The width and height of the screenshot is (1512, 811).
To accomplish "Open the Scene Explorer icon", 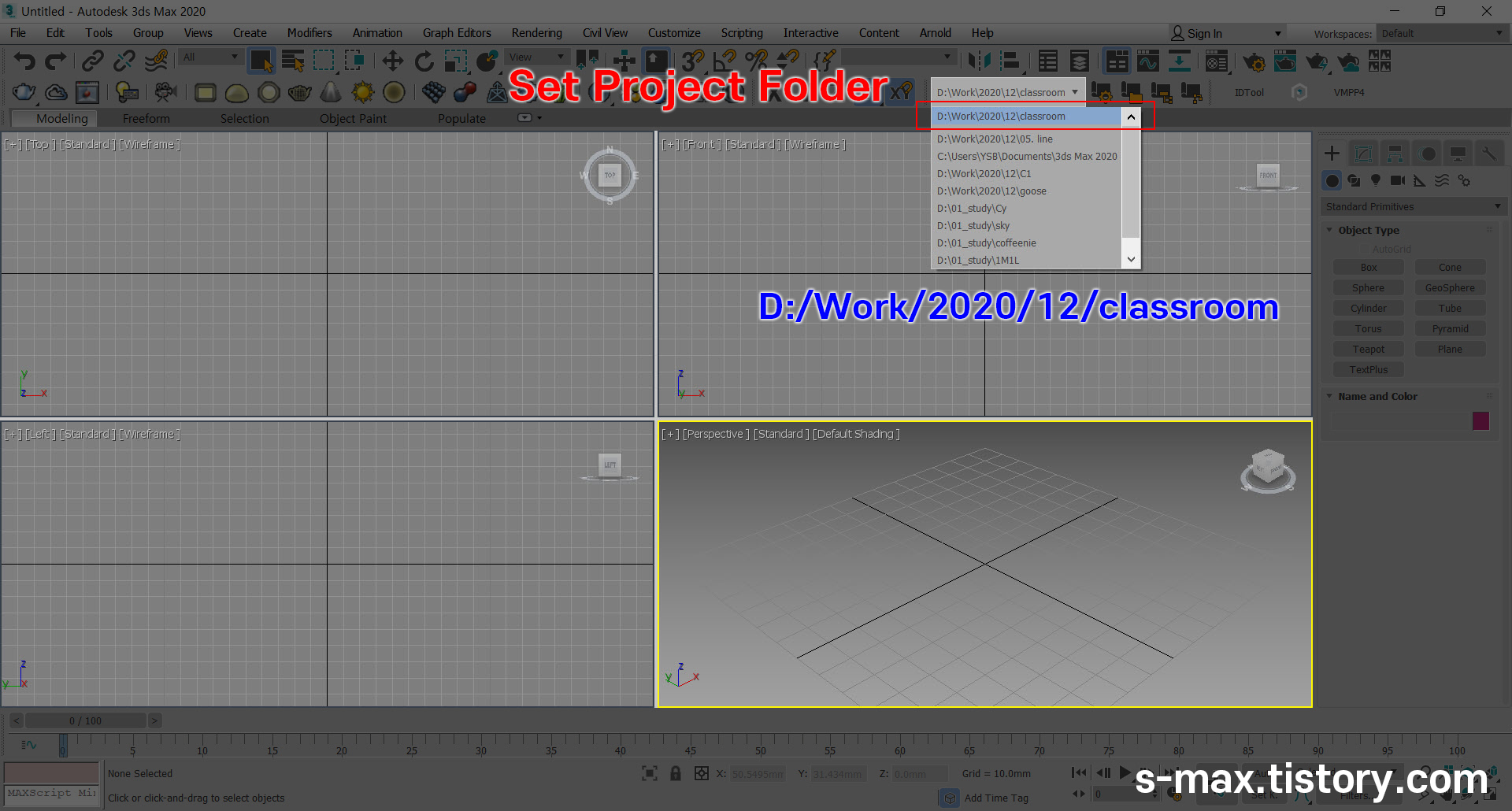I will pos(1048,61).
